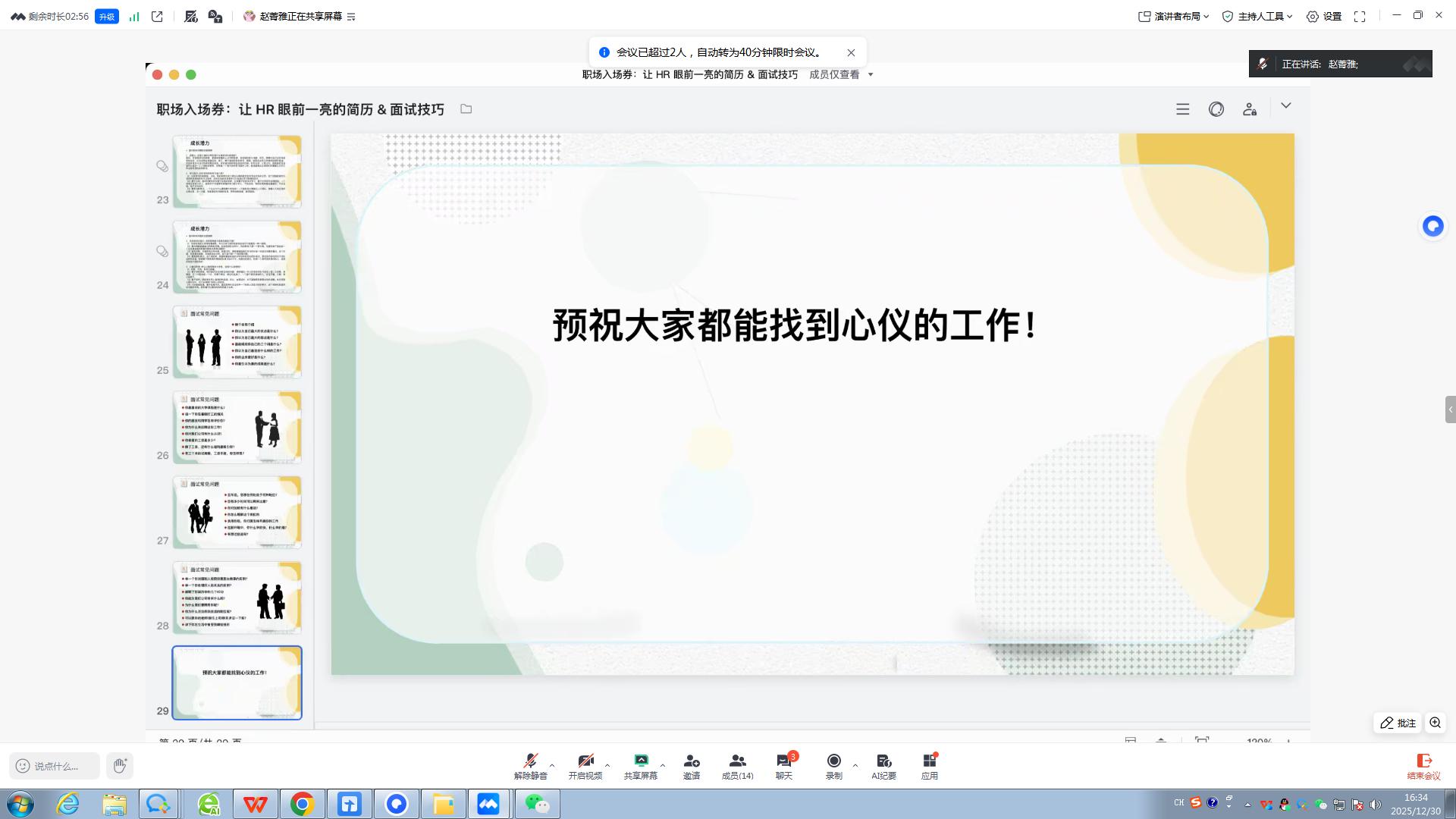
Task: Toggle 录制 recording button
Action: click(833, 761)
